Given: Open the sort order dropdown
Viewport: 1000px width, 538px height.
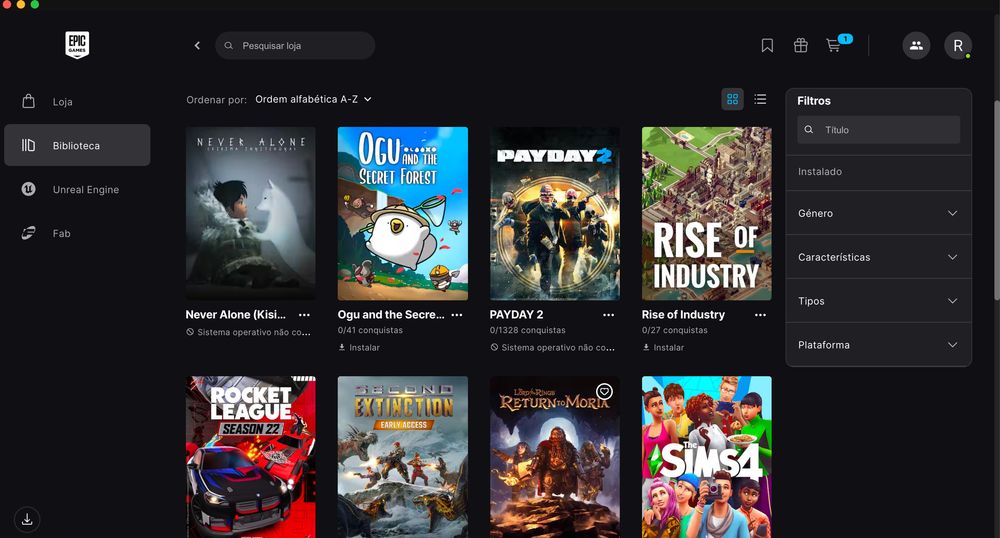Looking at the screenshot, I should [x=313, y=99].
